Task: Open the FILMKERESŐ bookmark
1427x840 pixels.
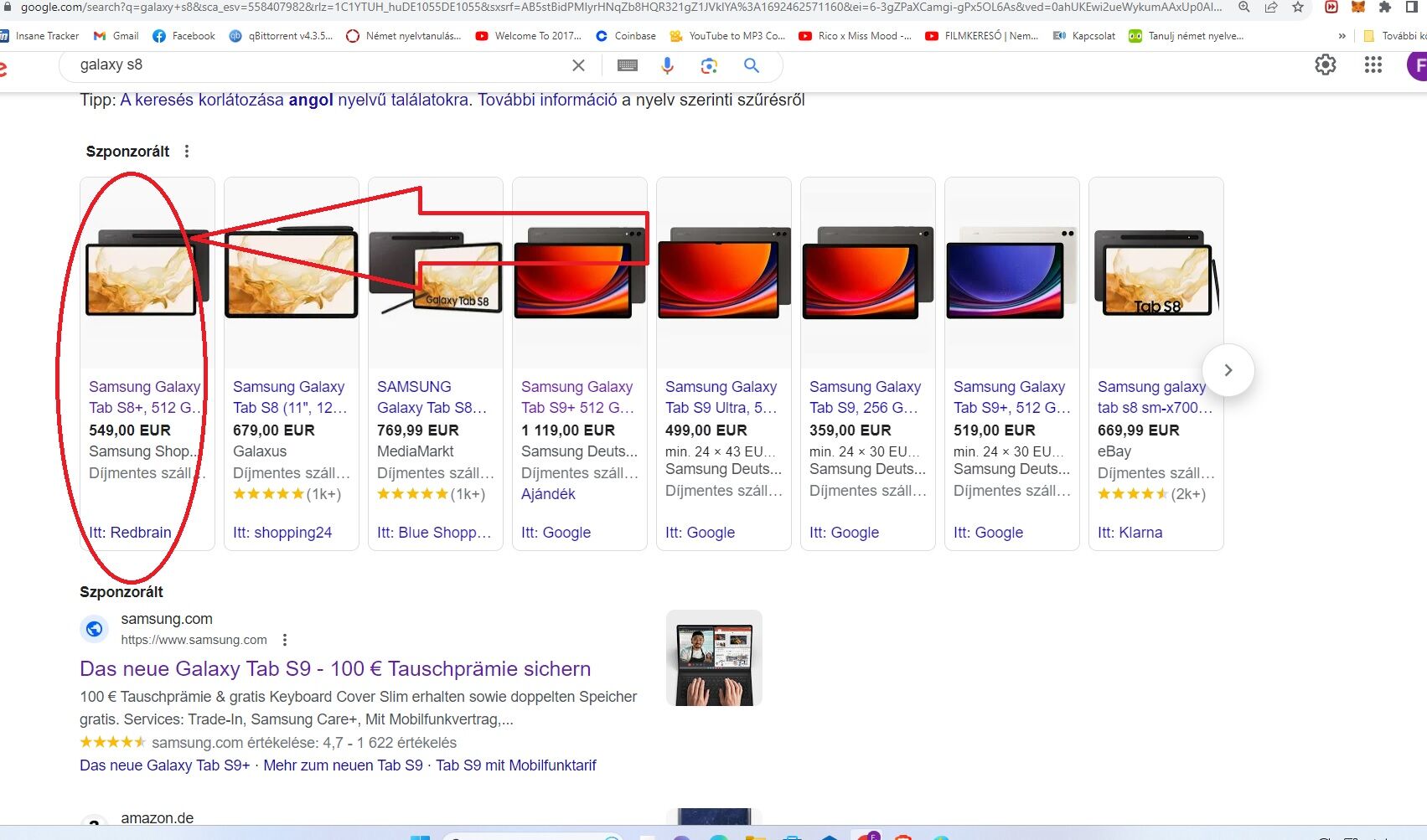Action: [x=982, y=36]
